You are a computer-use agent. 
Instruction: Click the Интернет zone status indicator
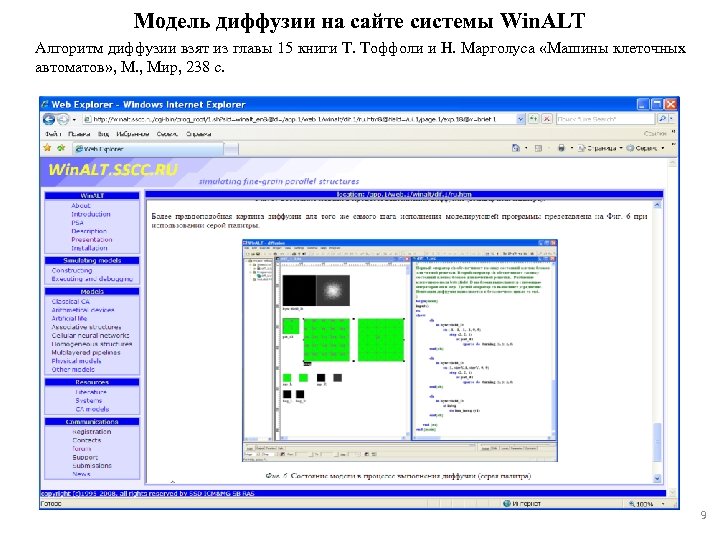522,504
